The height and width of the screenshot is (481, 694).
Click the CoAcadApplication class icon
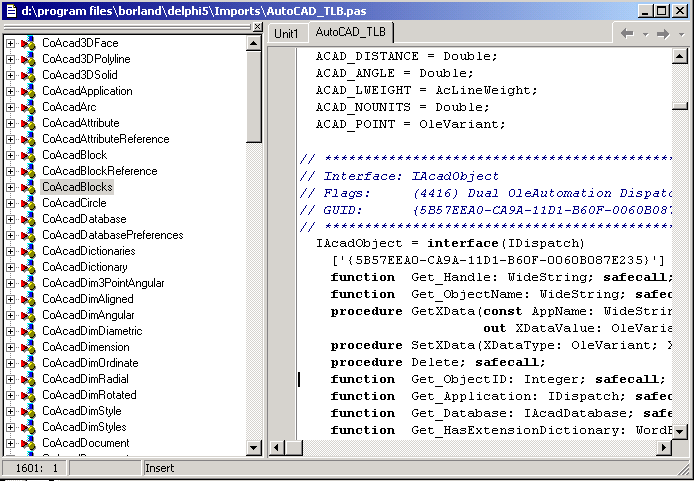tap(28, 91)
